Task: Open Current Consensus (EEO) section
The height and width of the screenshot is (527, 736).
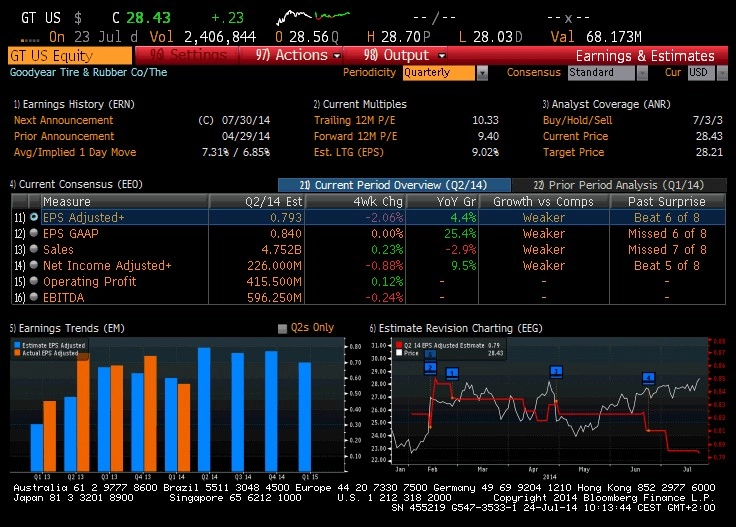Action: point(77,184)
